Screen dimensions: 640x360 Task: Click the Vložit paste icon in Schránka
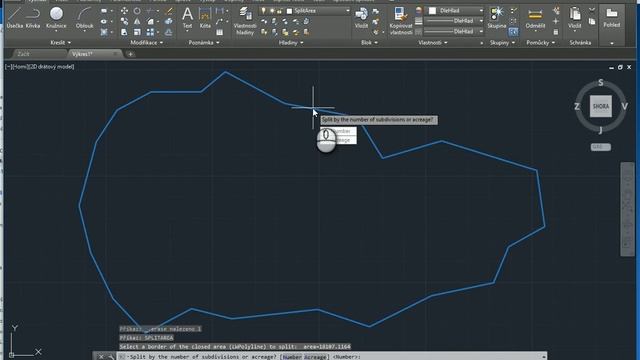(574, 18)
